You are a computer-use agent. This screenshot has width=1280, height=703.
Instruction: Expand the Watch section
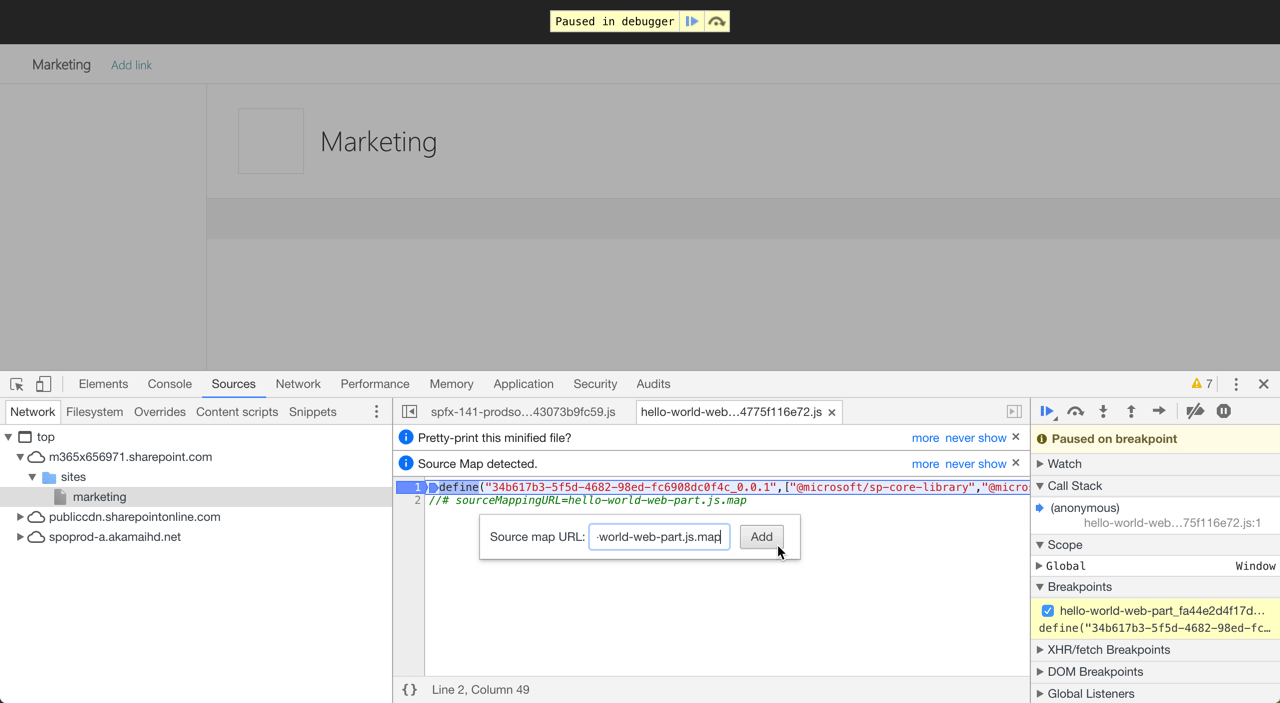point(1040,464)
